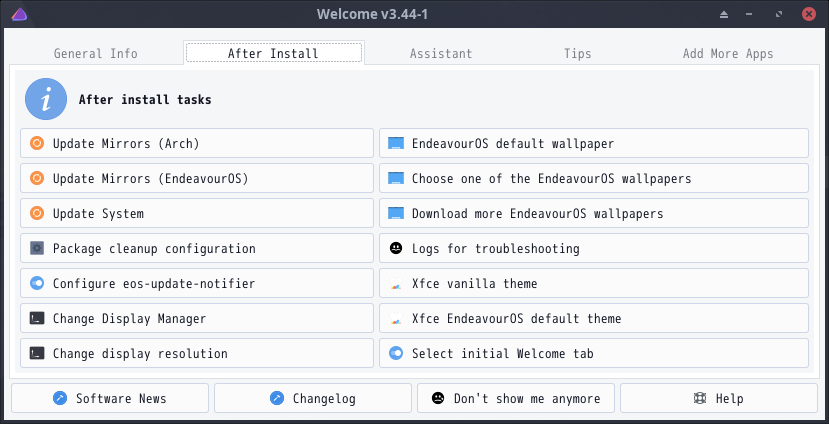Click the terminal icon beside Change display resolution
The image size is (829, 424).
click(37, 353)
